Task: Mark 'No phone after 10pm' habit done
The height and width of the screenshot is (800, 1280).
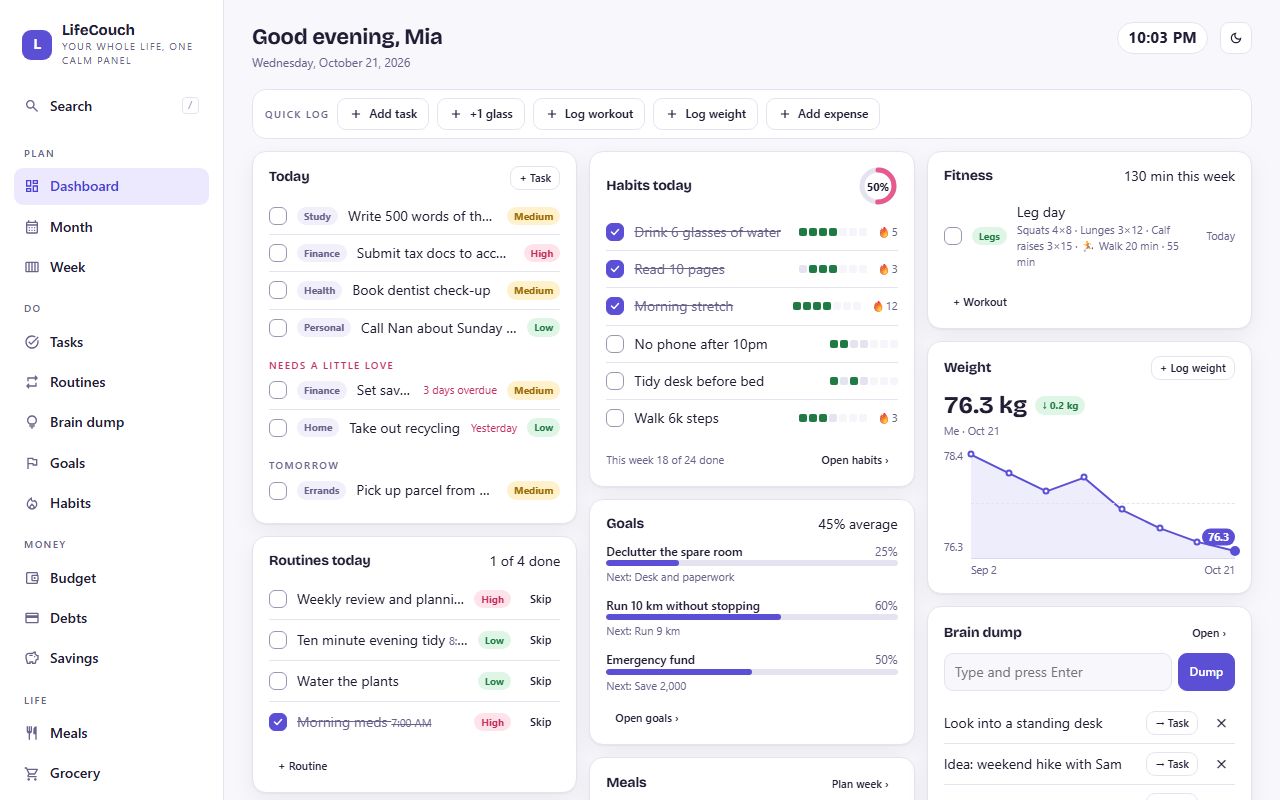Action: 615,344
